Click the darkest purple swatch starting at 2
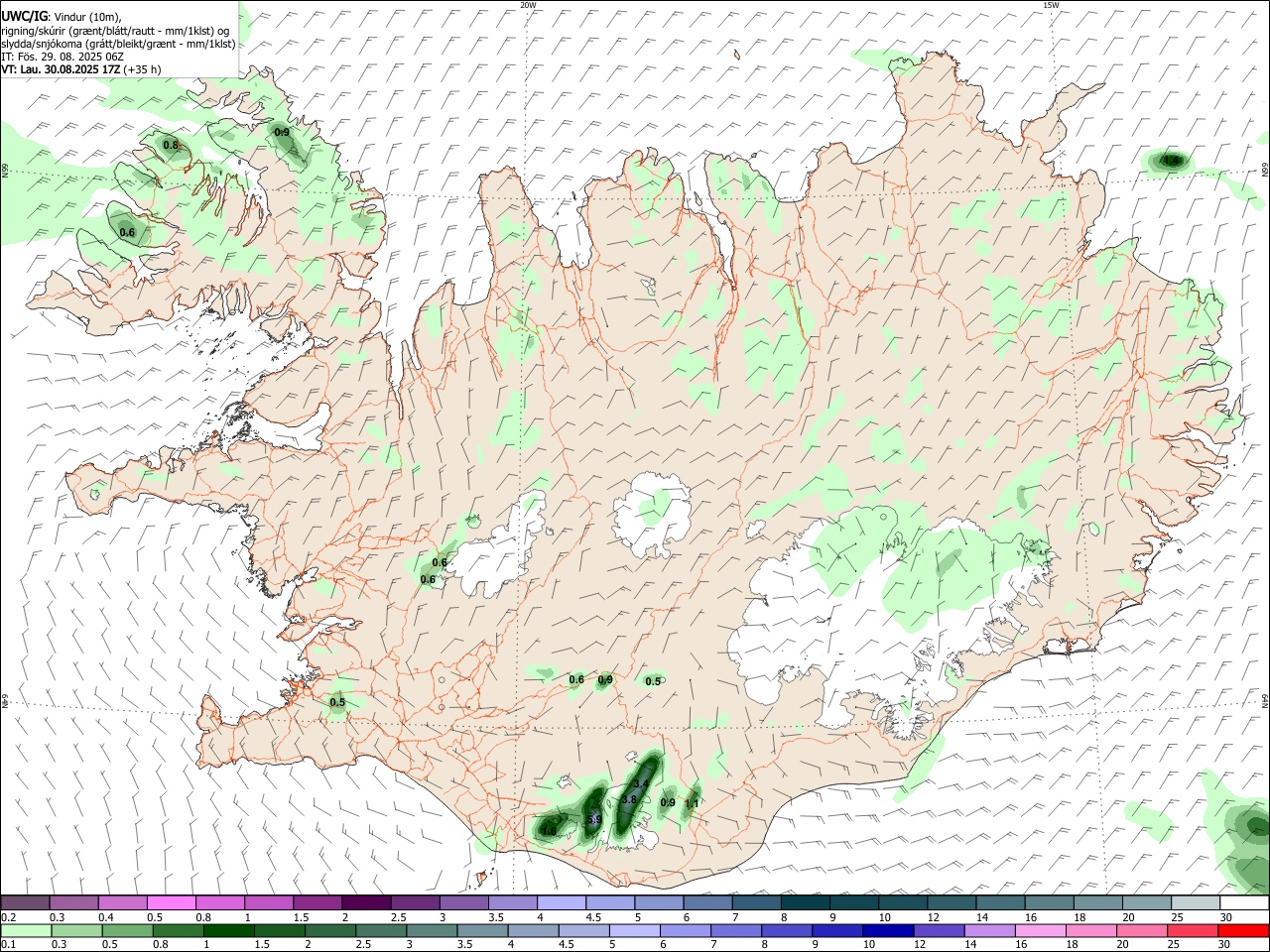The width and height of the screenshot is (1270, 952). click(365, 902)
